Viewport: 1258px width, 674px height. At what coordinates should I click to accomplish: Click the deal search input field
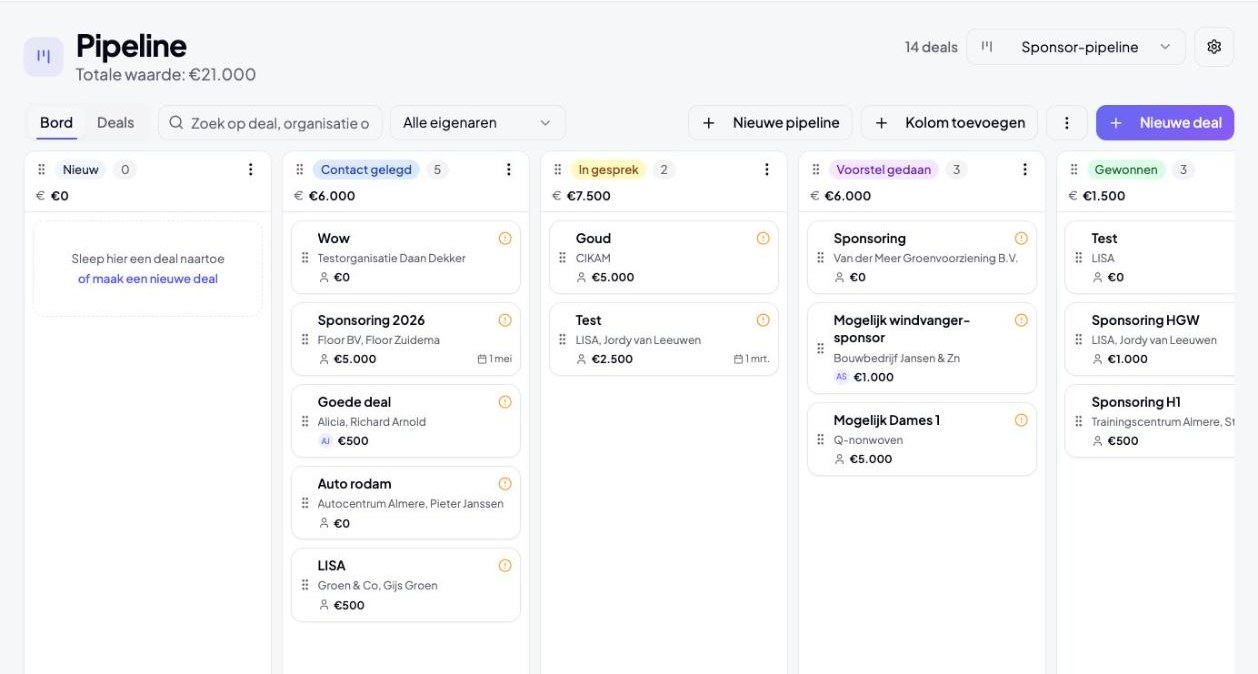pos(270,123)
